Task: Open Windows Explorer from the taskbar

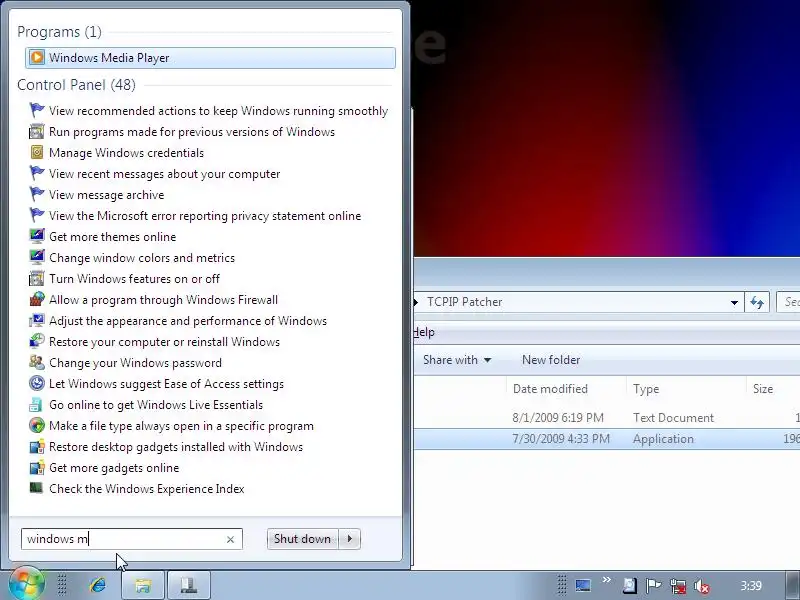Action: [143, 585]
